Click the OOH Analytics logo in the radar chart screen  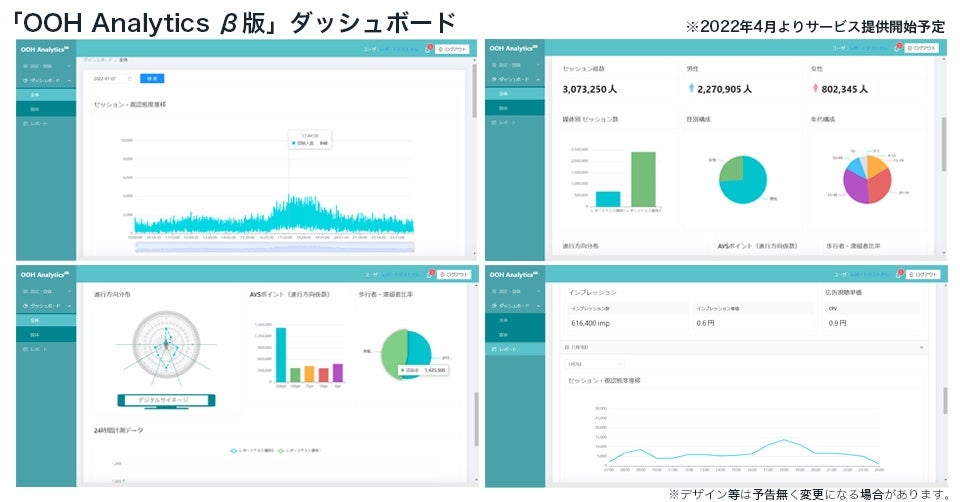(x=45, y=274)
